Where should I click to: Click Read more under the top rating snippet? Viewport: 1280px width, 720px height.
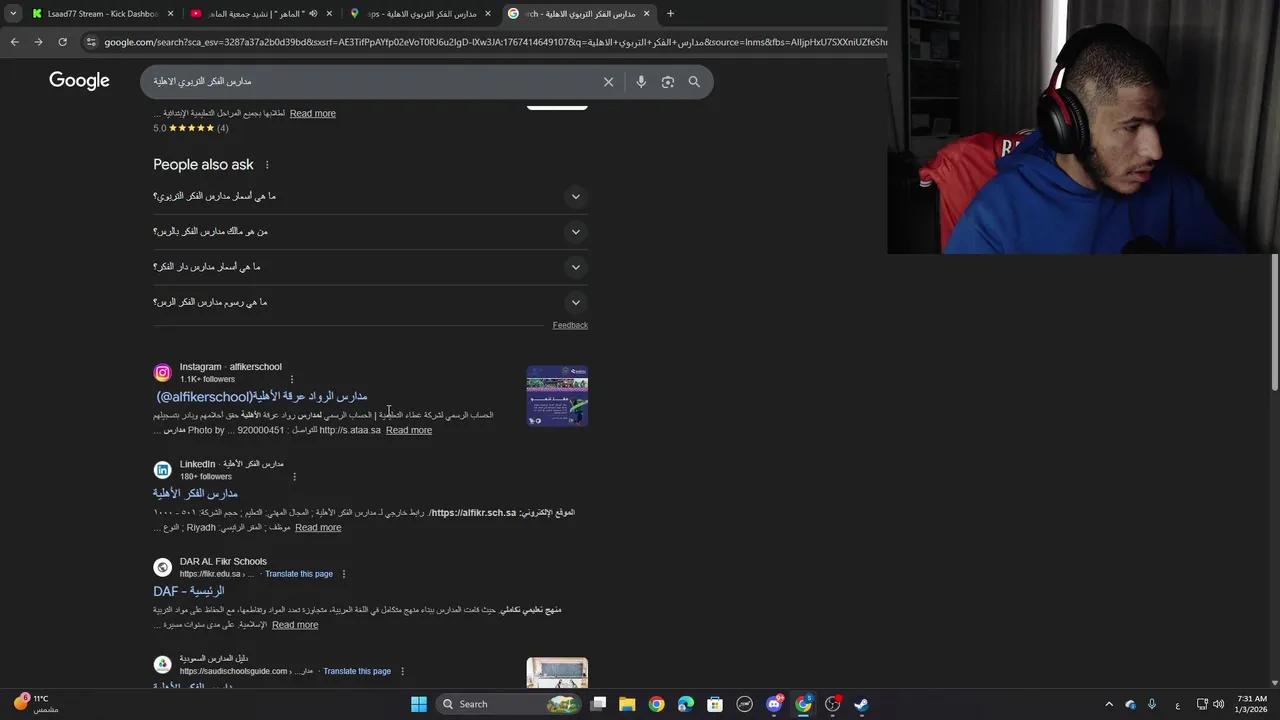coord(313,113)
